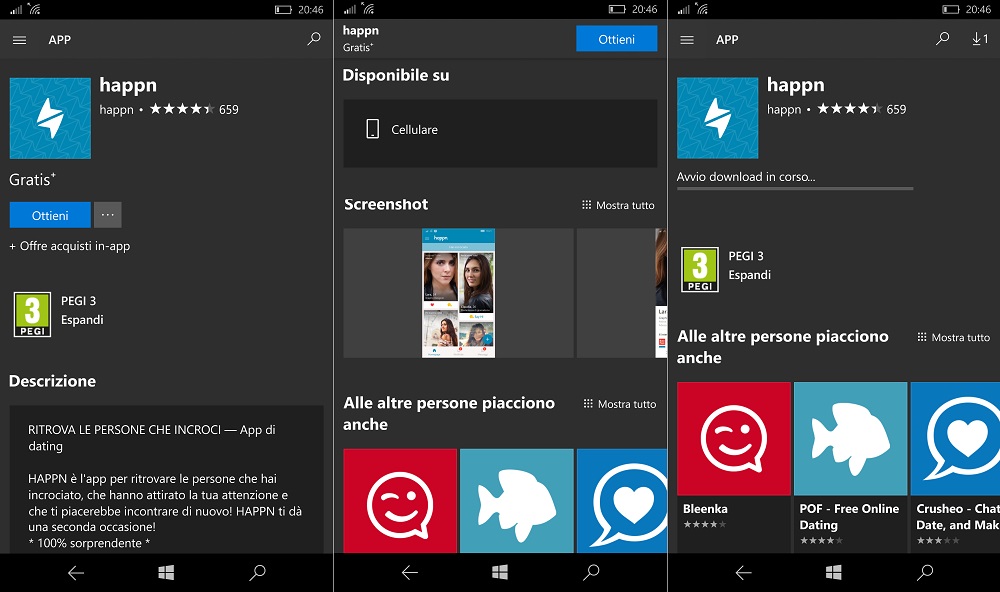This screenshot has width=1000, height=592.
Task: Tap bottom search button on right screen
Action: 925,572
